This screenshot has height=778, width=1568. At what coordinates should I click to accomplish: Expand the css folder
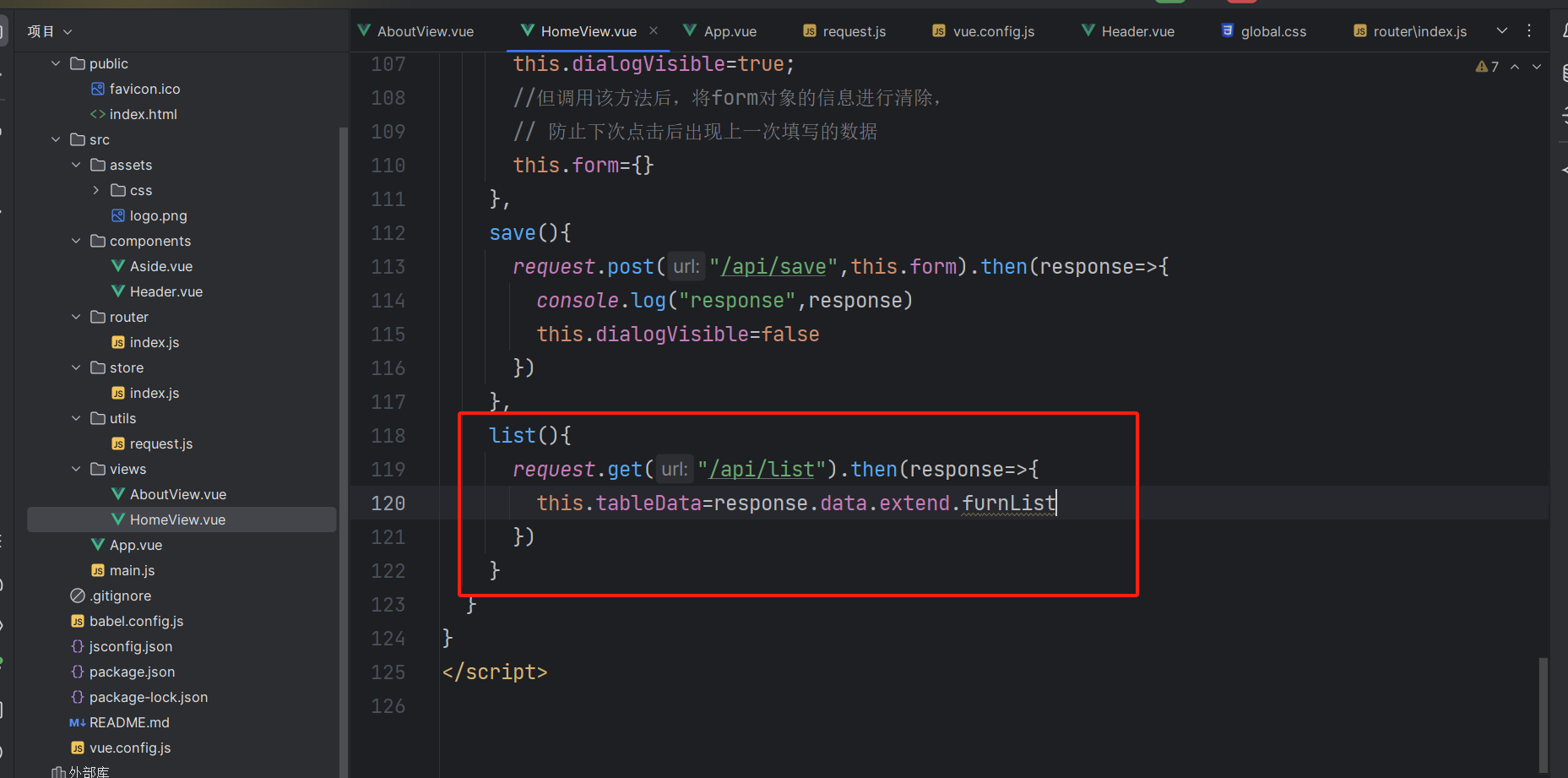[x=96, y=190]
